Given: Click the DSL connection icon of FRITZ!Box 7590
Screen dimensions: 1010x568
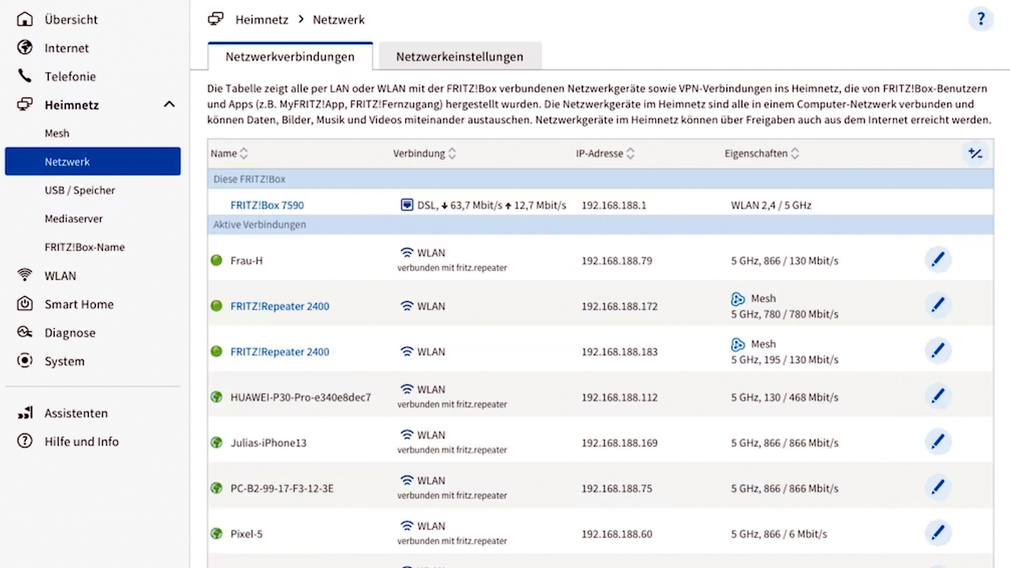Looking at the screenshot, I should [x=406, y=205].
